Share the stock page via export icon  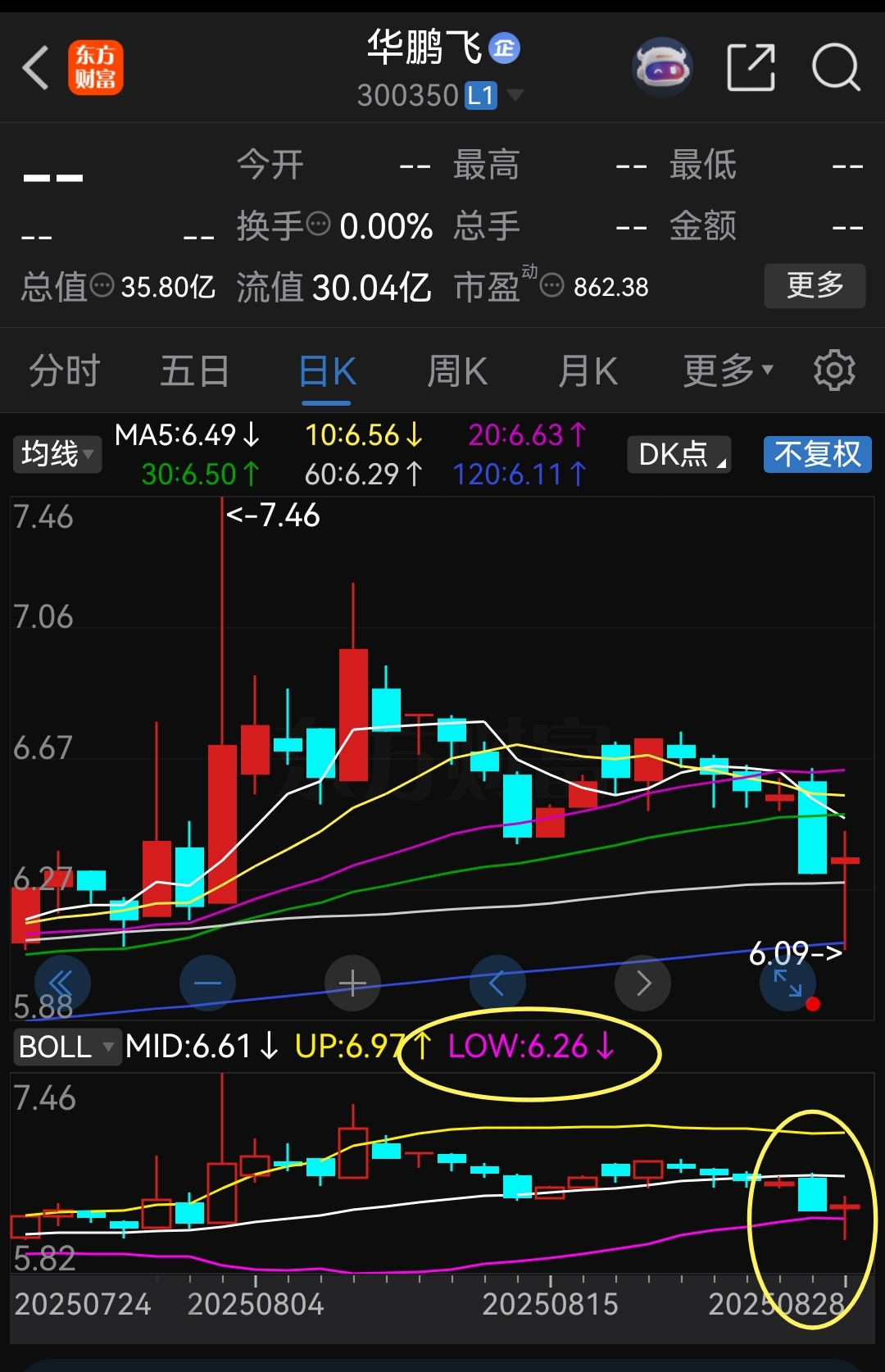[751, 67]
